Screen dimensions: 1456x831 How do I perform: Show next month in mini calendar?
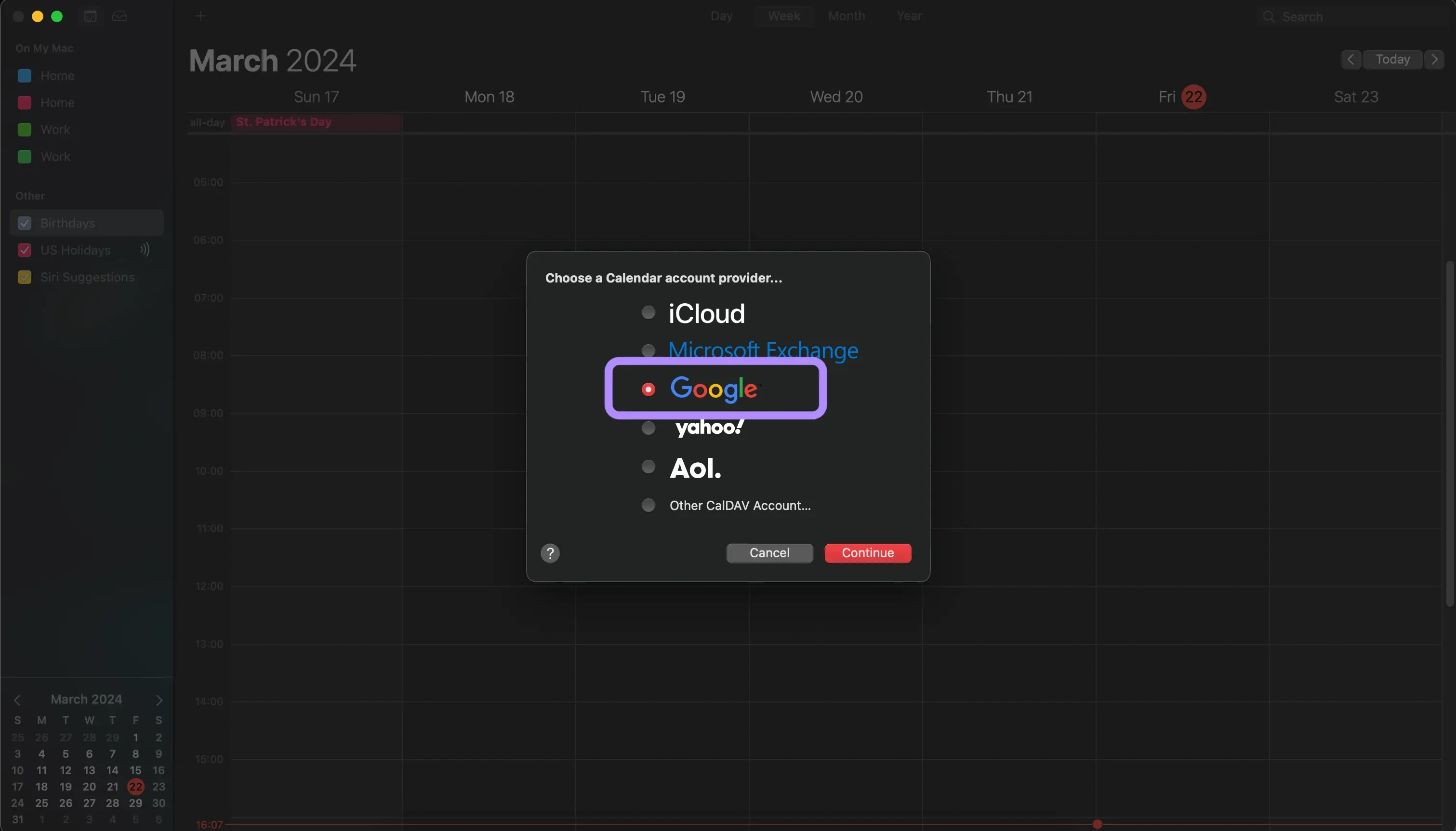click(159, 700)
